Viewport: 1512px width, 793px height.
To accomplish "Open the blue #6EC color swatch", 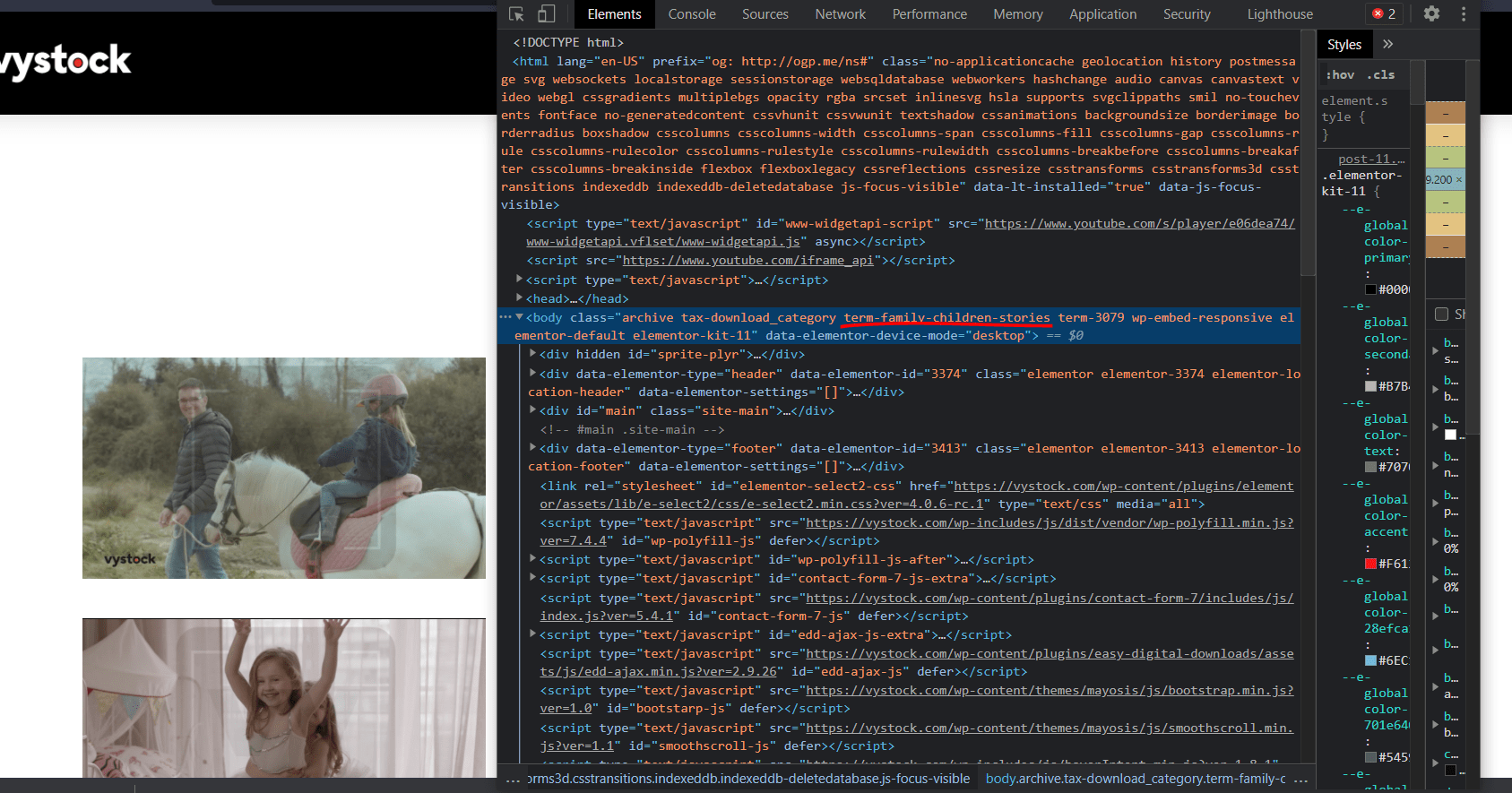I will click(1370, 660).
